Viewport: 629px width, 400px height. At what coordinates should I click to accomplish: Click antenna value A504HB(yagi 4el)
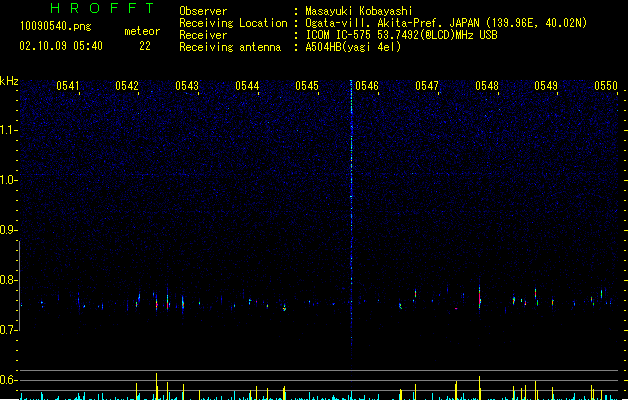click(x=353, y=47)
